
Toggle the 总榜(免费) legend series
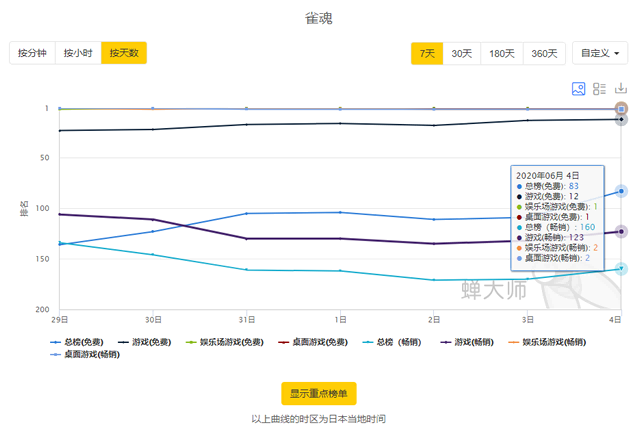76,342
